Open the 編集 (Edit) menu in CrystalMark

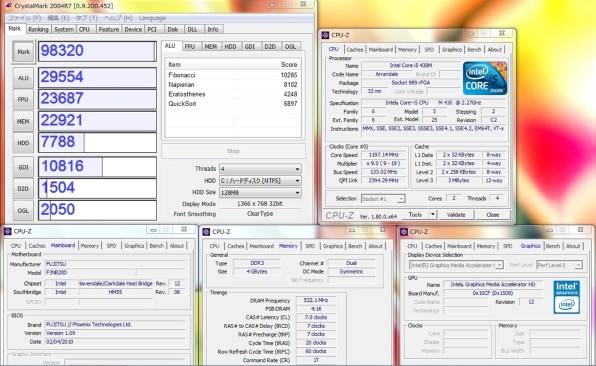click(58, 18)
